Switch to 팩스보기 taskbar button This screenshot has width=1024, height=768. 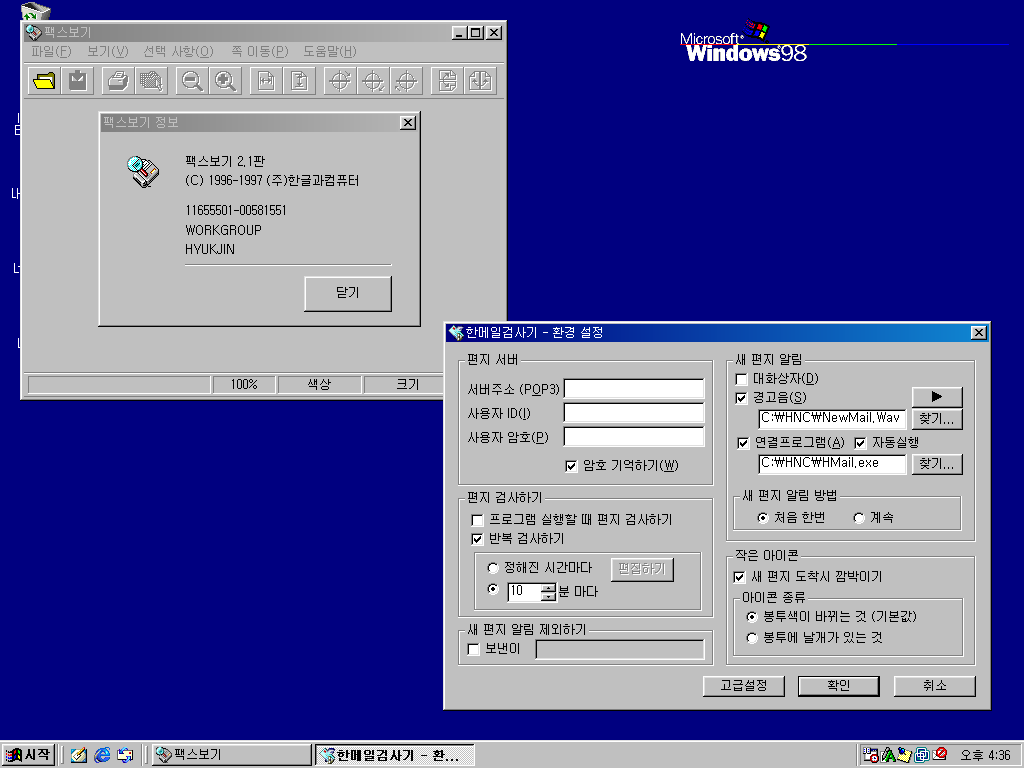point(232,755)
